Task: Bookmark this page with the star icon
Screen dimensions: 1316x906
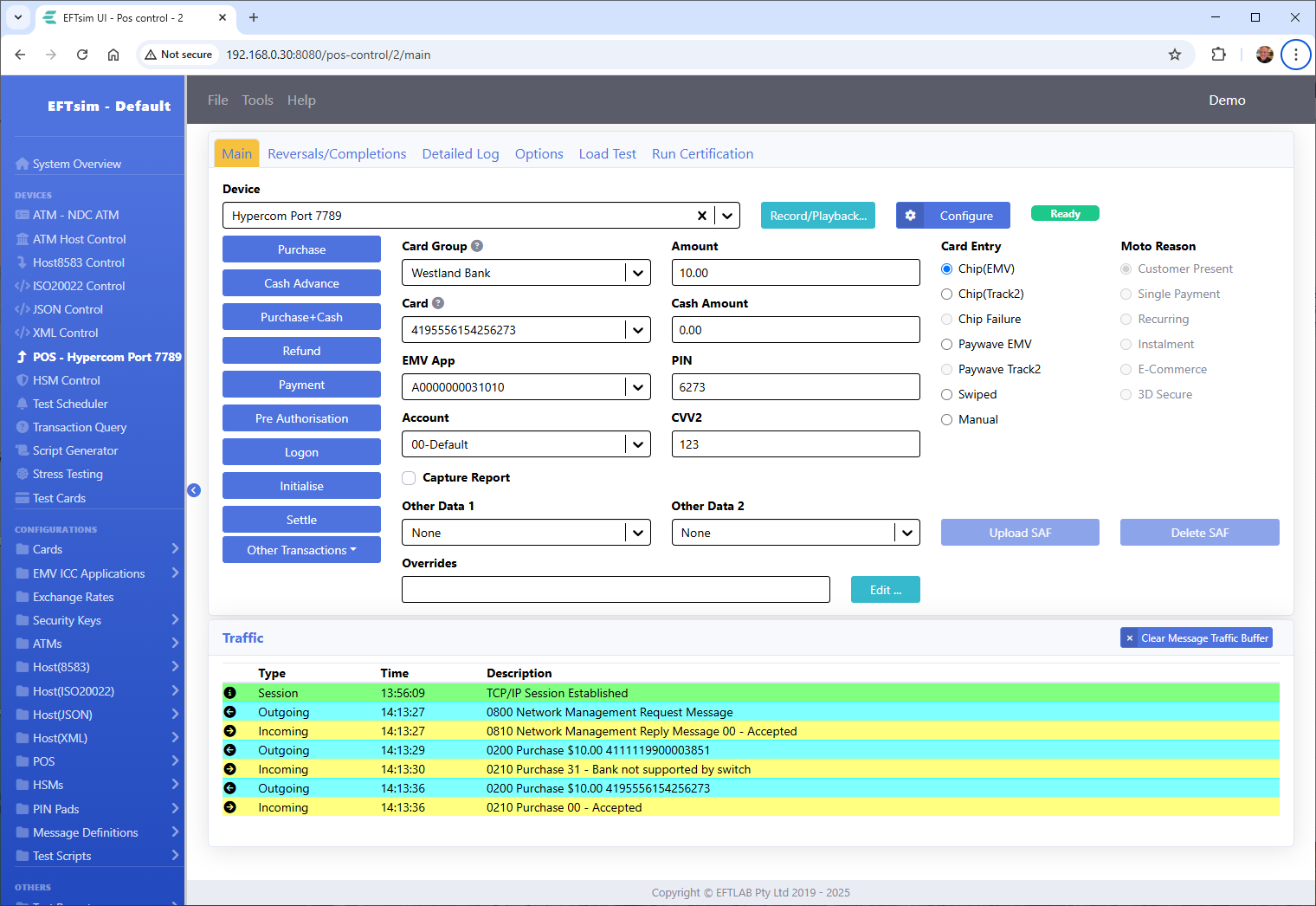Action: coord(1175,55)
